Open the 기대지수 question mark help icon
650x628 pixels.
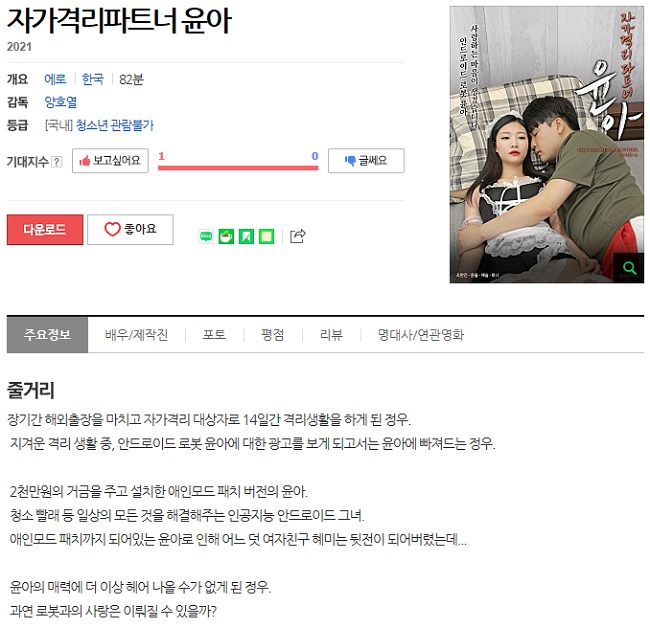[x=57, y=162]
